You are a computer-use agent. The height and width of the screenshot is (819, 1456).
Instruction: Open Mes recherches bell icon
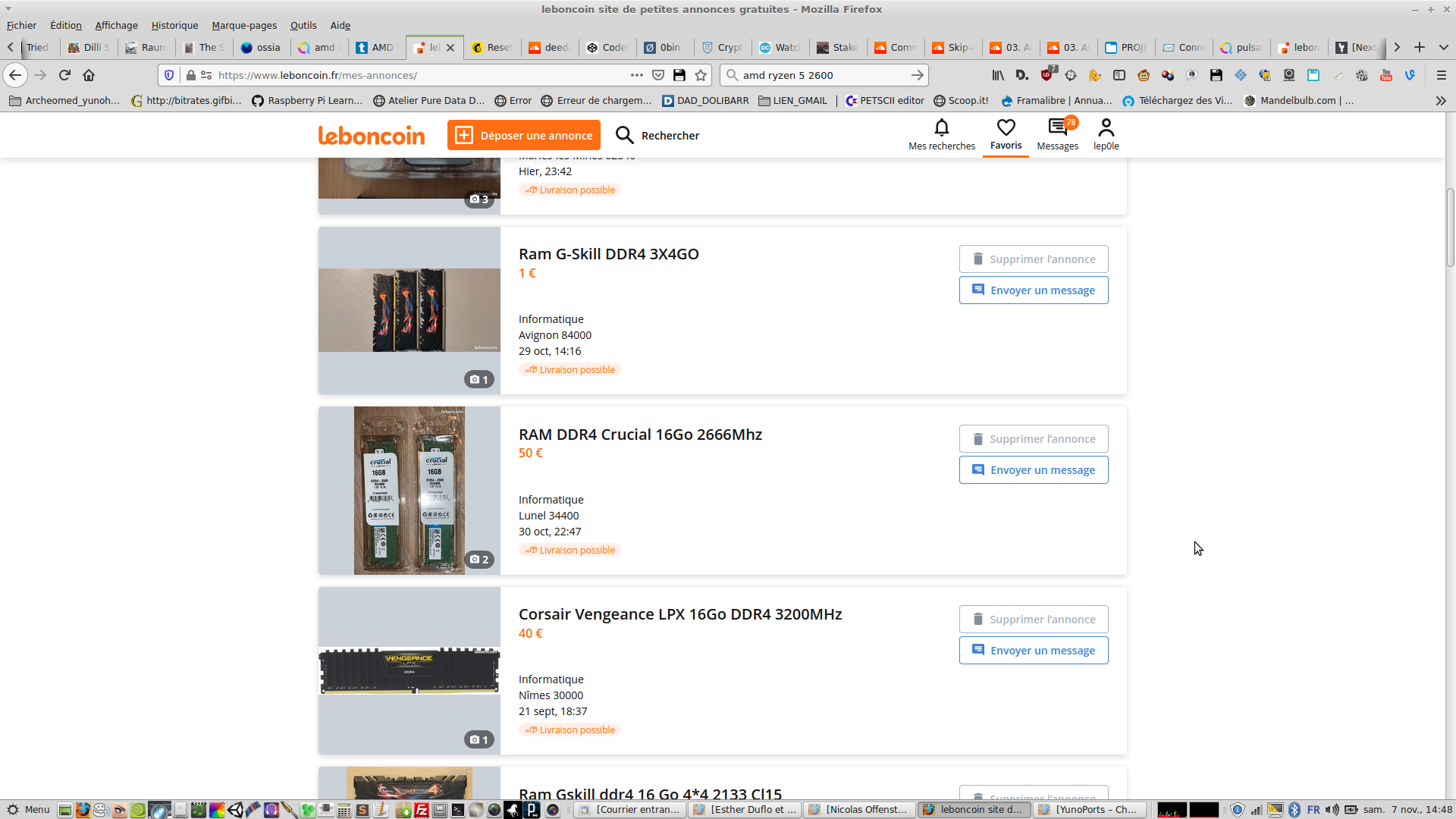(x=941, y=128)
